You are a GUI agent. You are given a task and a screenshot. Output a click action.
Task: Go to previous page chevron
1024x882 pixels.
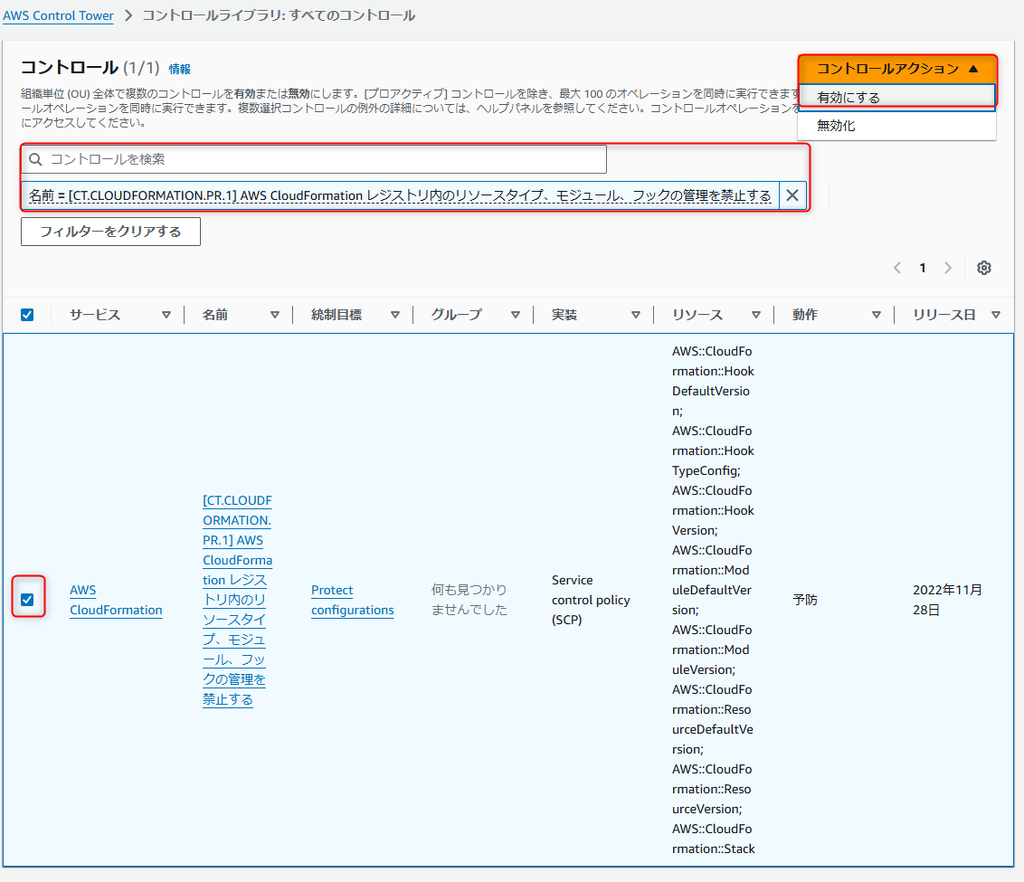coord(897,268)
